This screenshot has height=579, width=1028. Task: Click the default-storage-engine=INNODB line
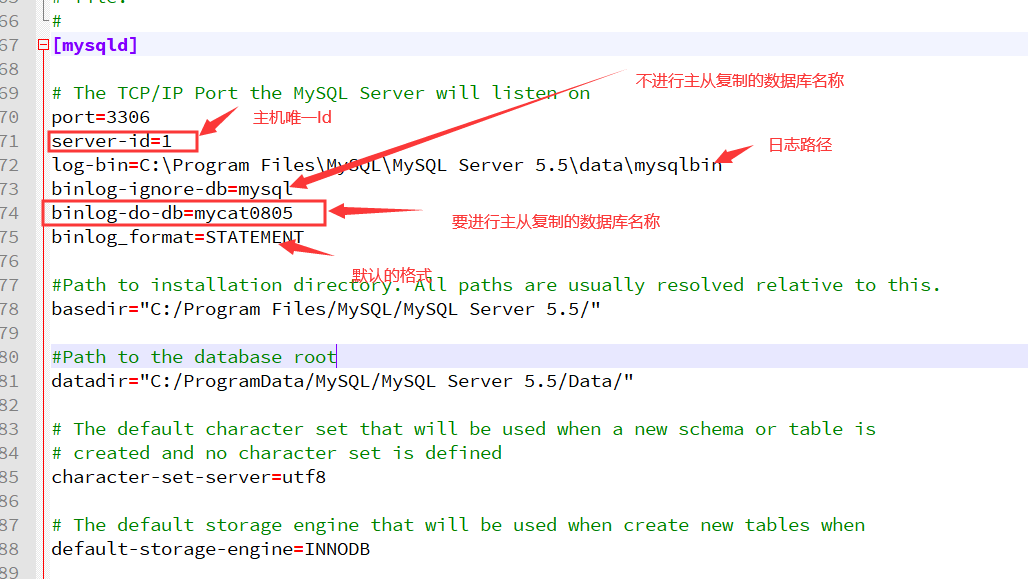(x=210, y=549)
